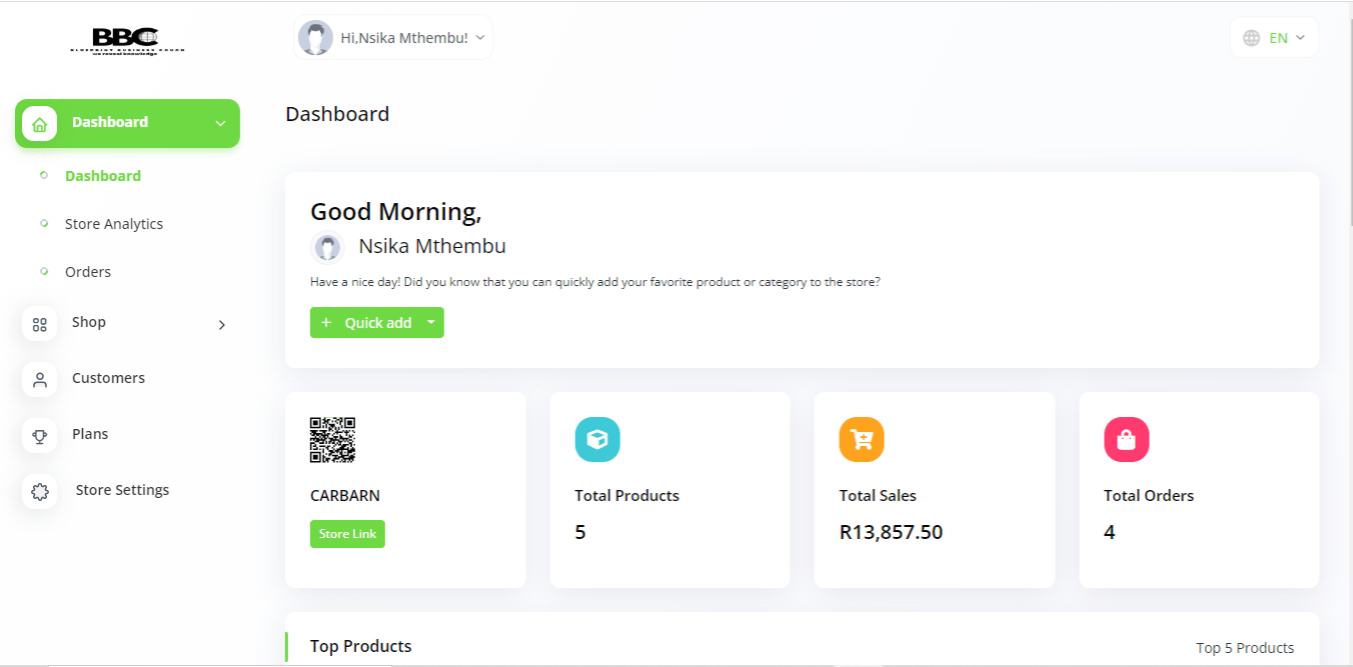Click the pink Total Orders bag icon
Screen dimensions: 1353x667
[x=1126, y=440]
